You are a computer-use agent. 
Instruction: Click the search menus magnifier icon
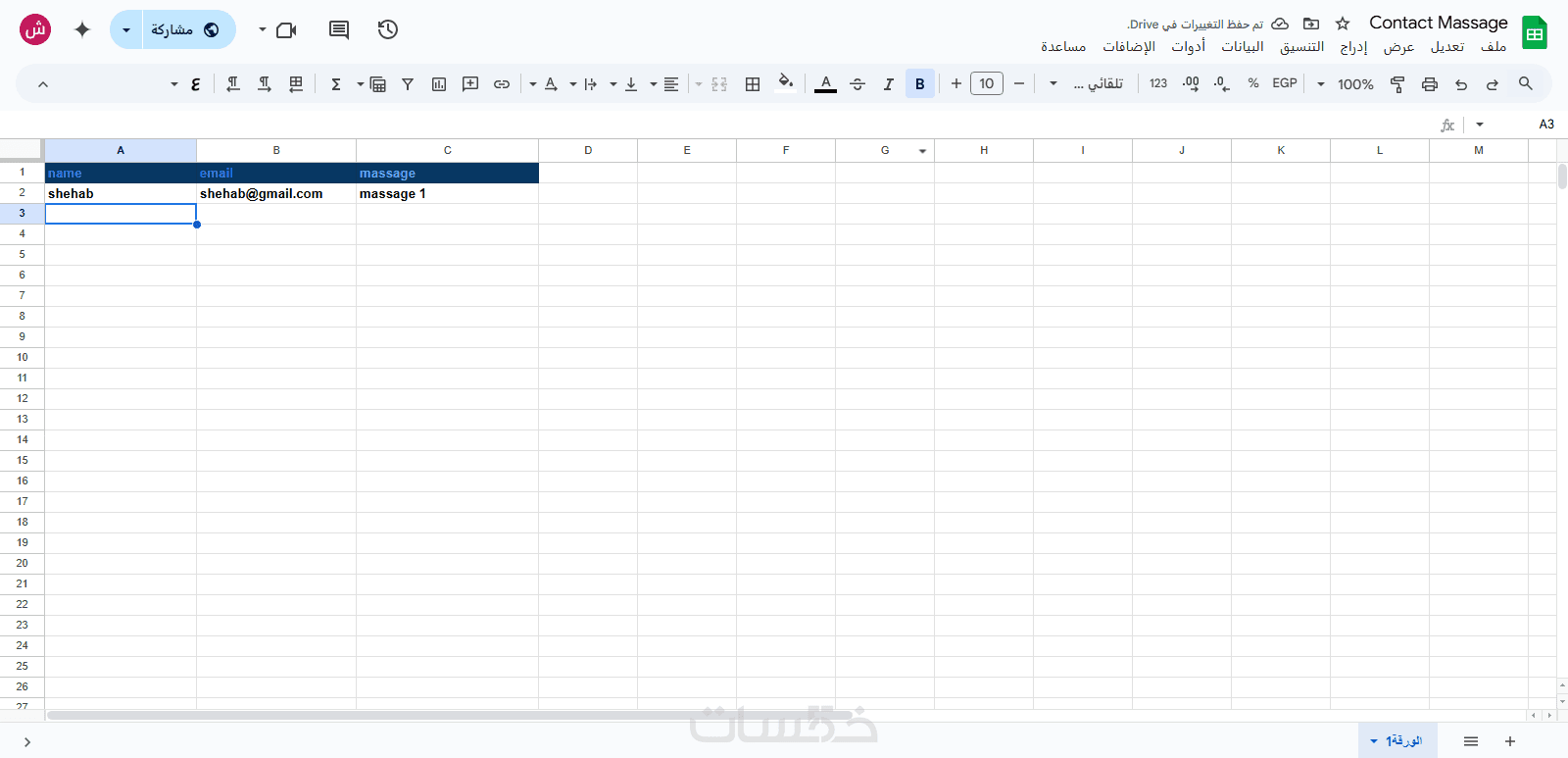click(1526, 84)
